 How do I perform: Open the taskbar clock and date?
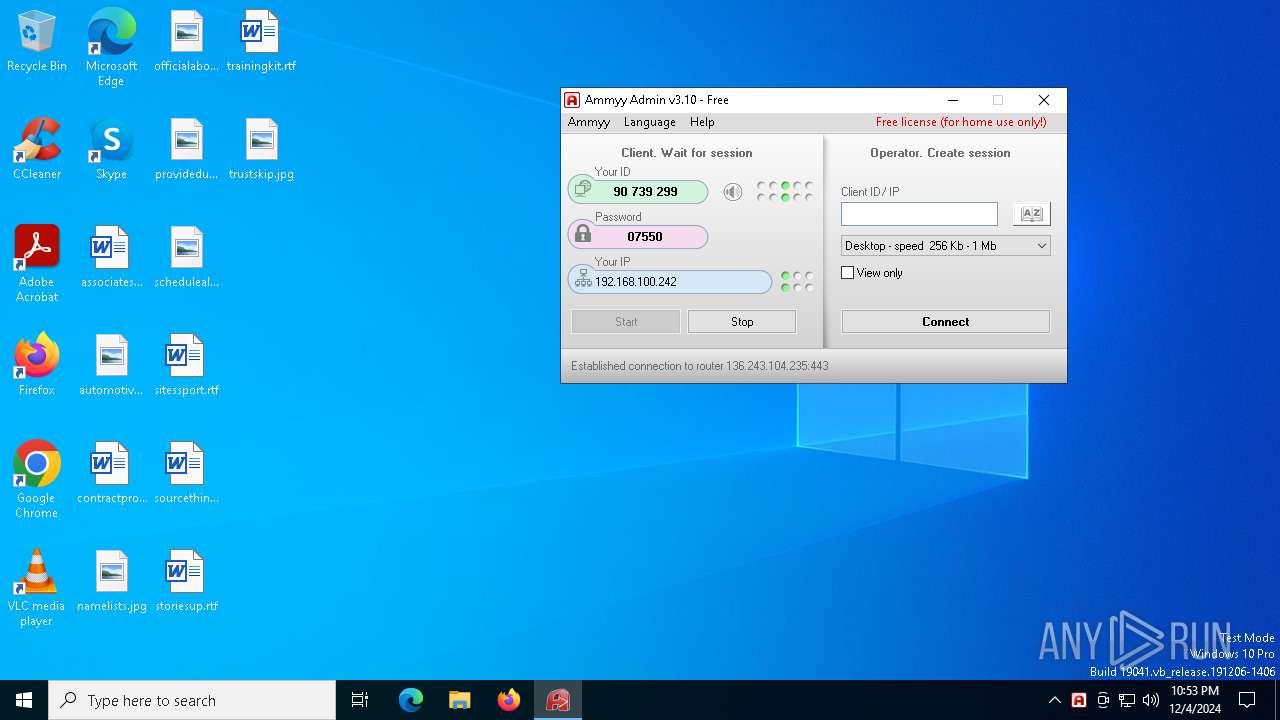1194,700
